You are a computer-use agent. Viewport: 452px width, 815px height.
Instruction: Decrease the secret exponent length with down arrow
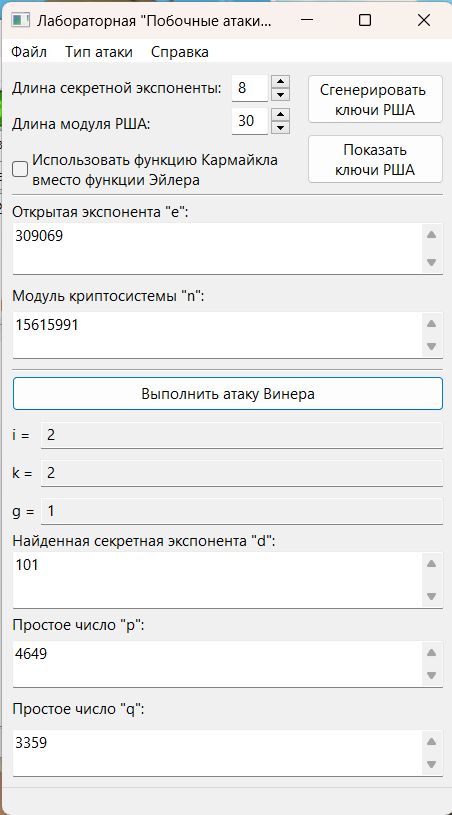[281, 95]
